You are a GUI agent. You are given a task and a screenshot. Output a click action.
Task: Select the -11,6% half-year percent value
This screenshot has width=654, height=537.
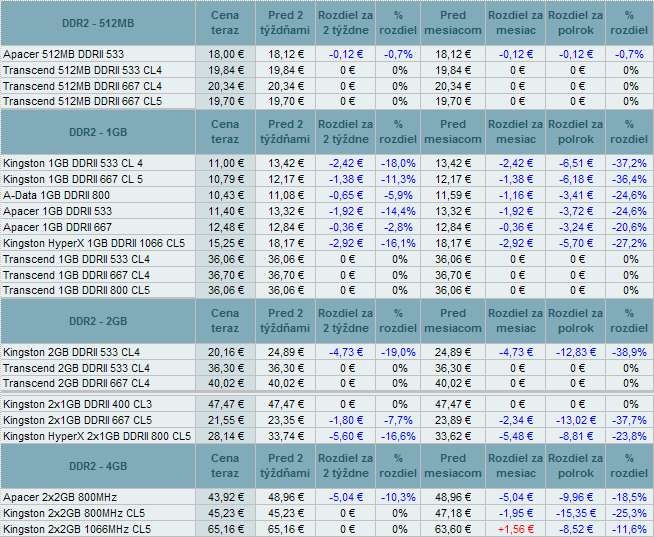[x=629, y=529]
